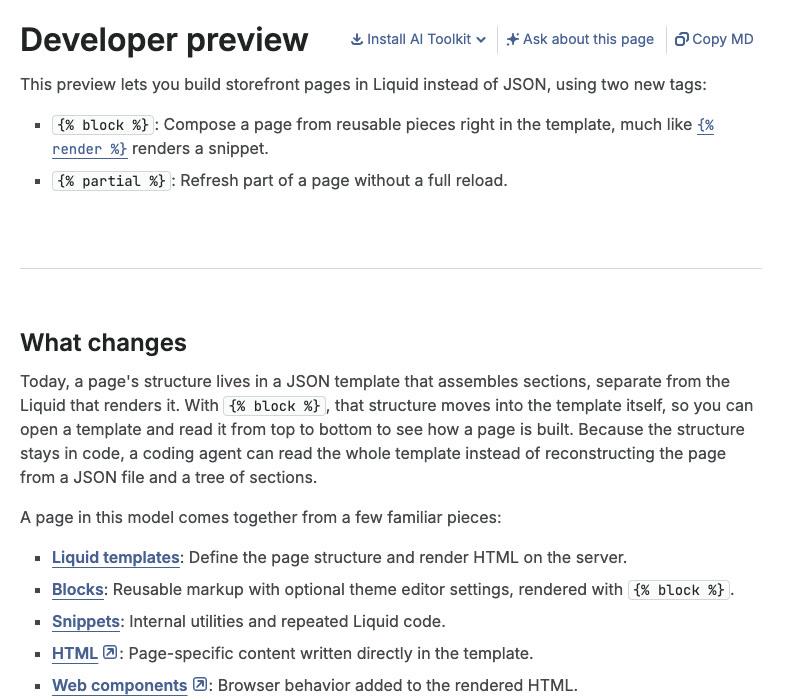Ask about this page
Image resolution: width=790 pixels, height=700 pixels.
580,39
